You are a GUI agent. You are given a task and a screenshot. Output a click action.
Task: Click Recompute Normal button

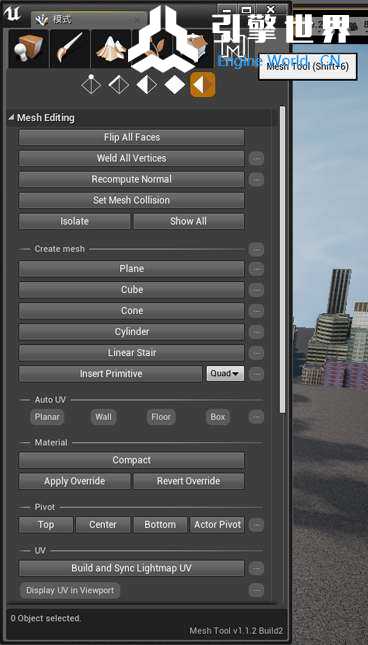132,179
